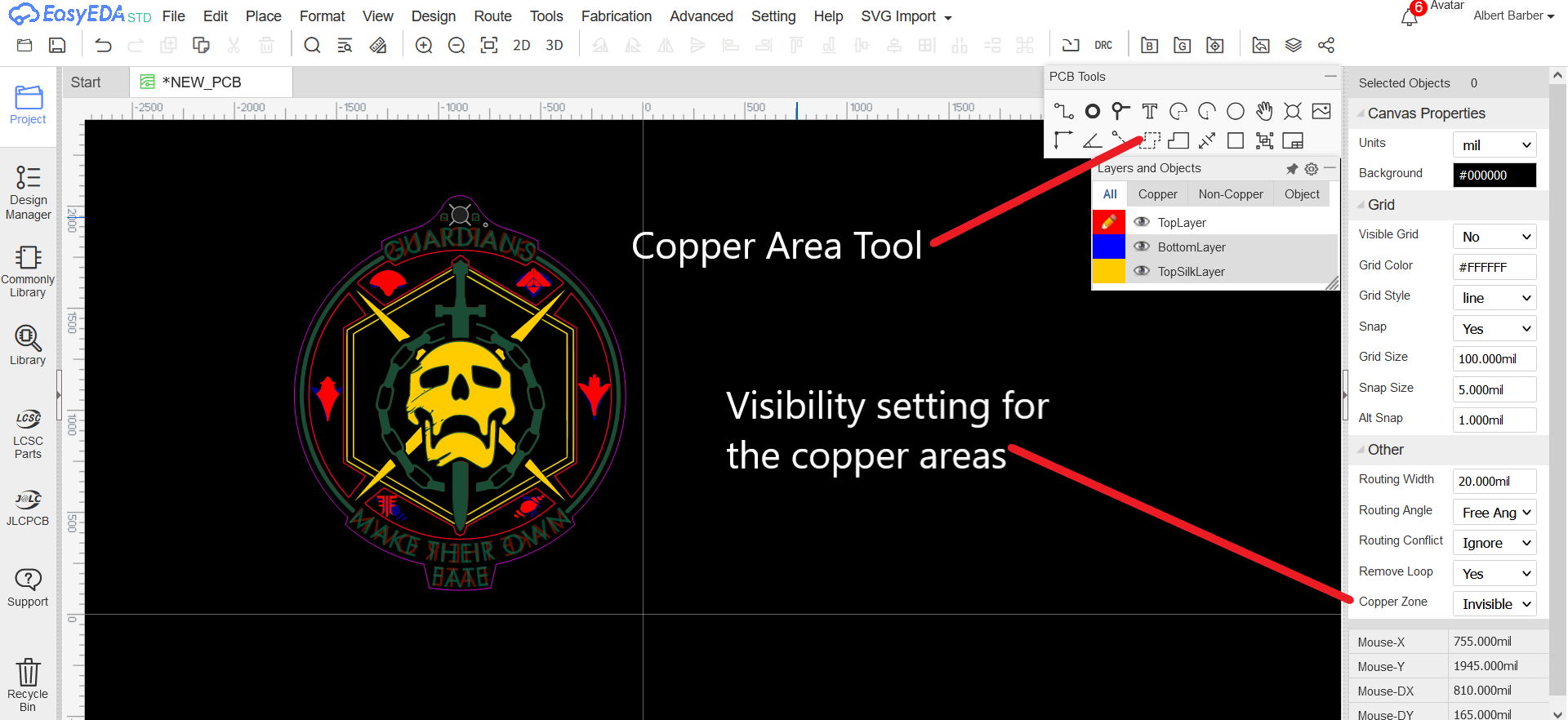
Task: Open the Route menu
Action: (x=492, y=16)
